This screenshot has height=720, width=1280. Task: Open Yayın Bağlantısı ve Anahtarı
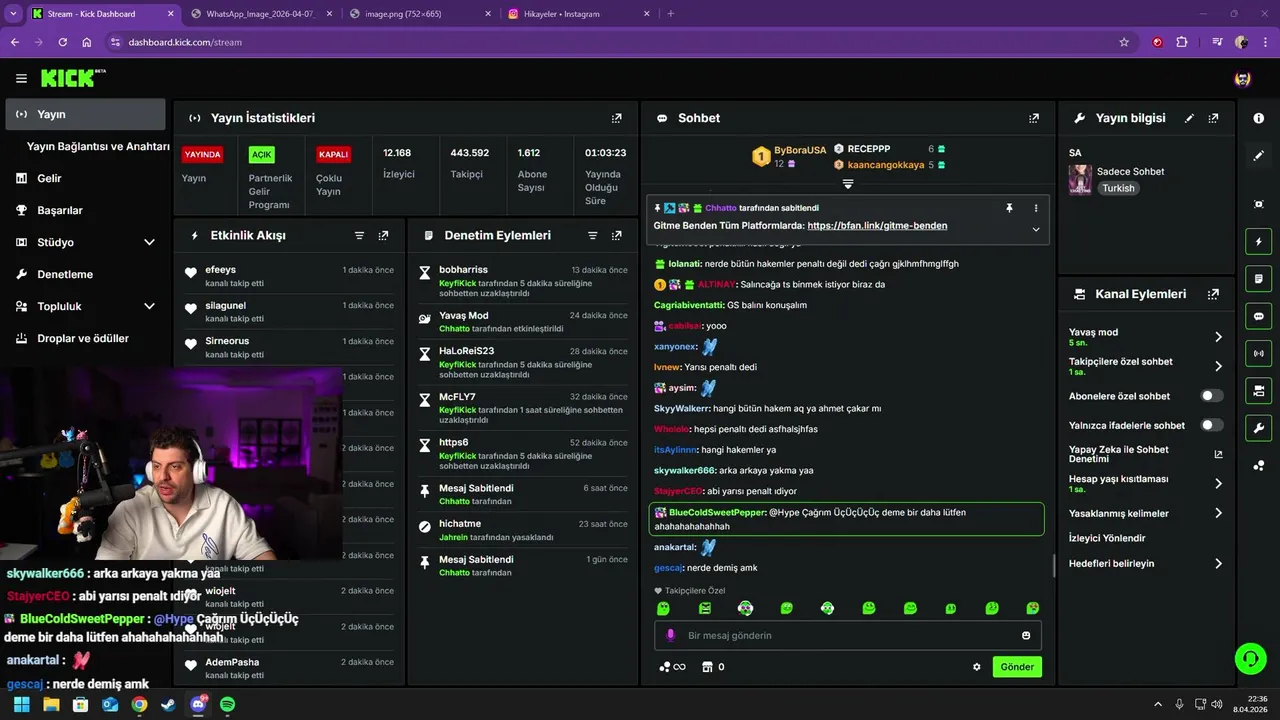pyautogui.click(x=98, y=146)
